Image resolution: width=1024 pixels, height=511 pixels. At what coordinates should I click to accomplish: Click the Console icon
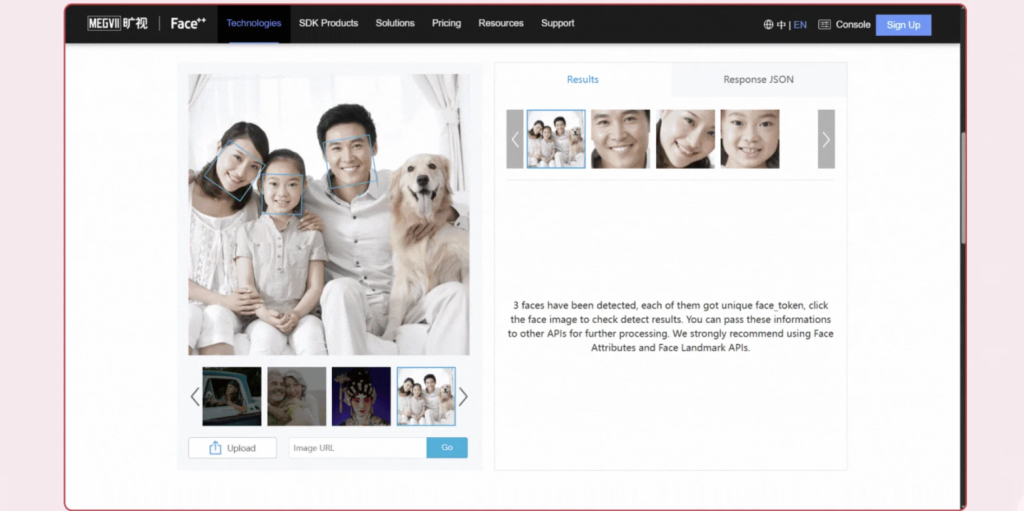coord(824,25)
